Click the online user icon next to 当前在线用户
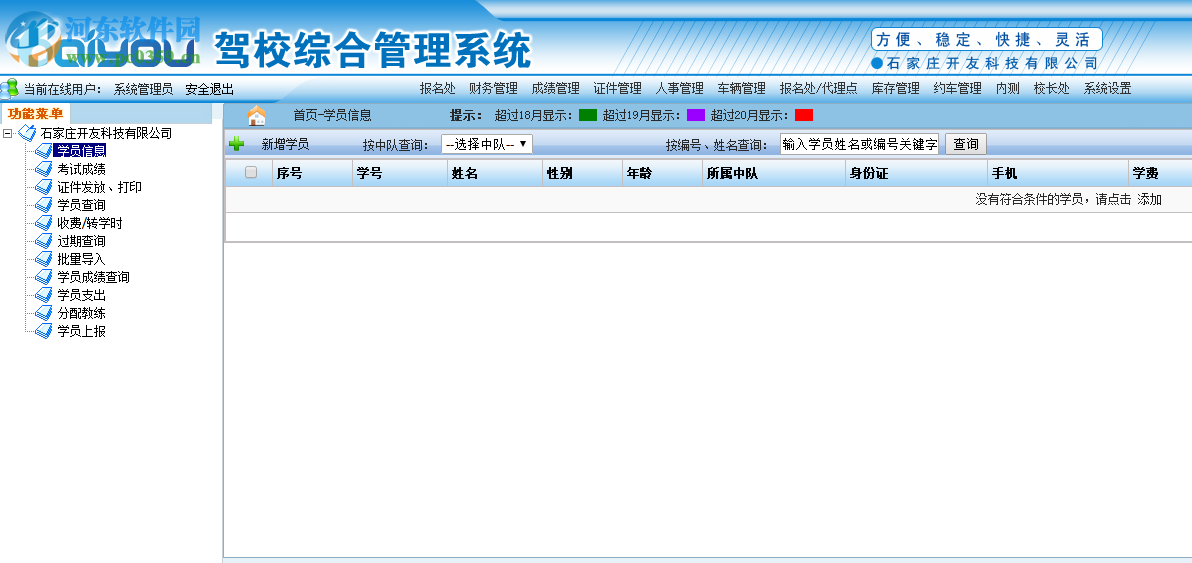Viewport: 1192px width, 563px height. [9, 88]
